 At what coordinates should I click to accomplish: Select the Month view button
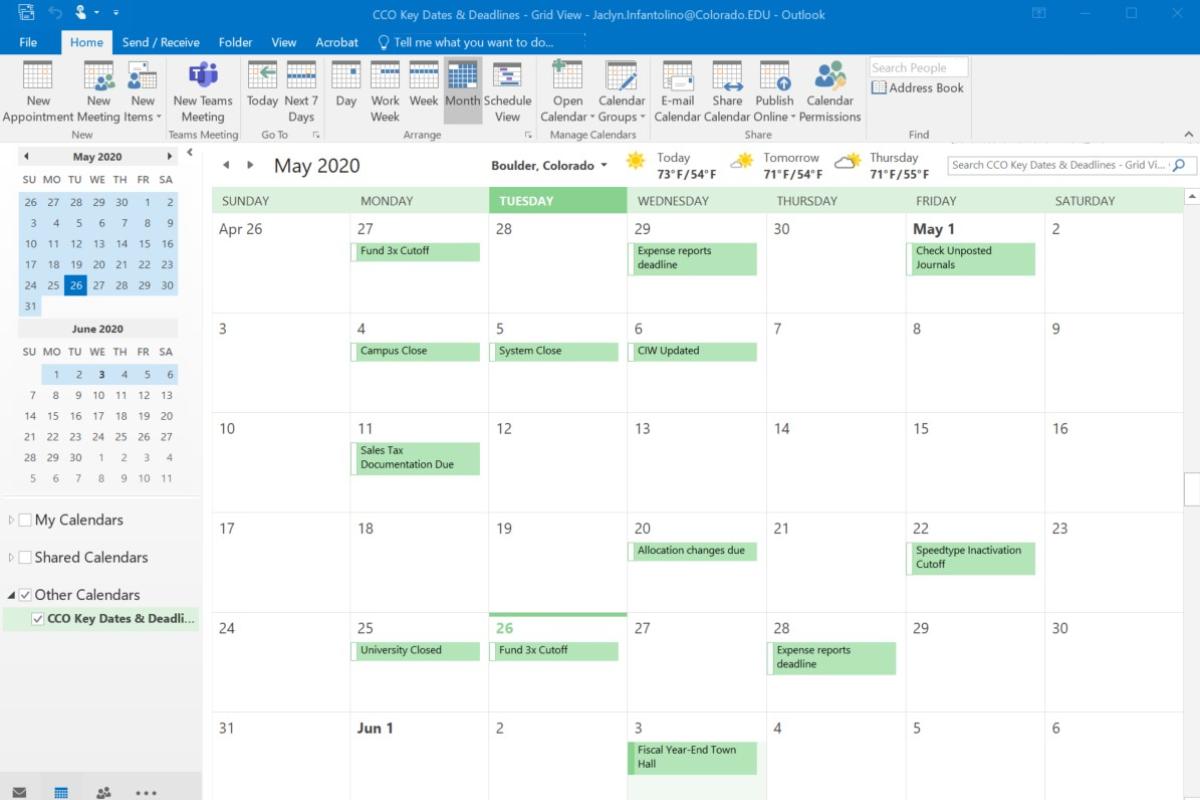pyautogui.click(x=462, y=92)
